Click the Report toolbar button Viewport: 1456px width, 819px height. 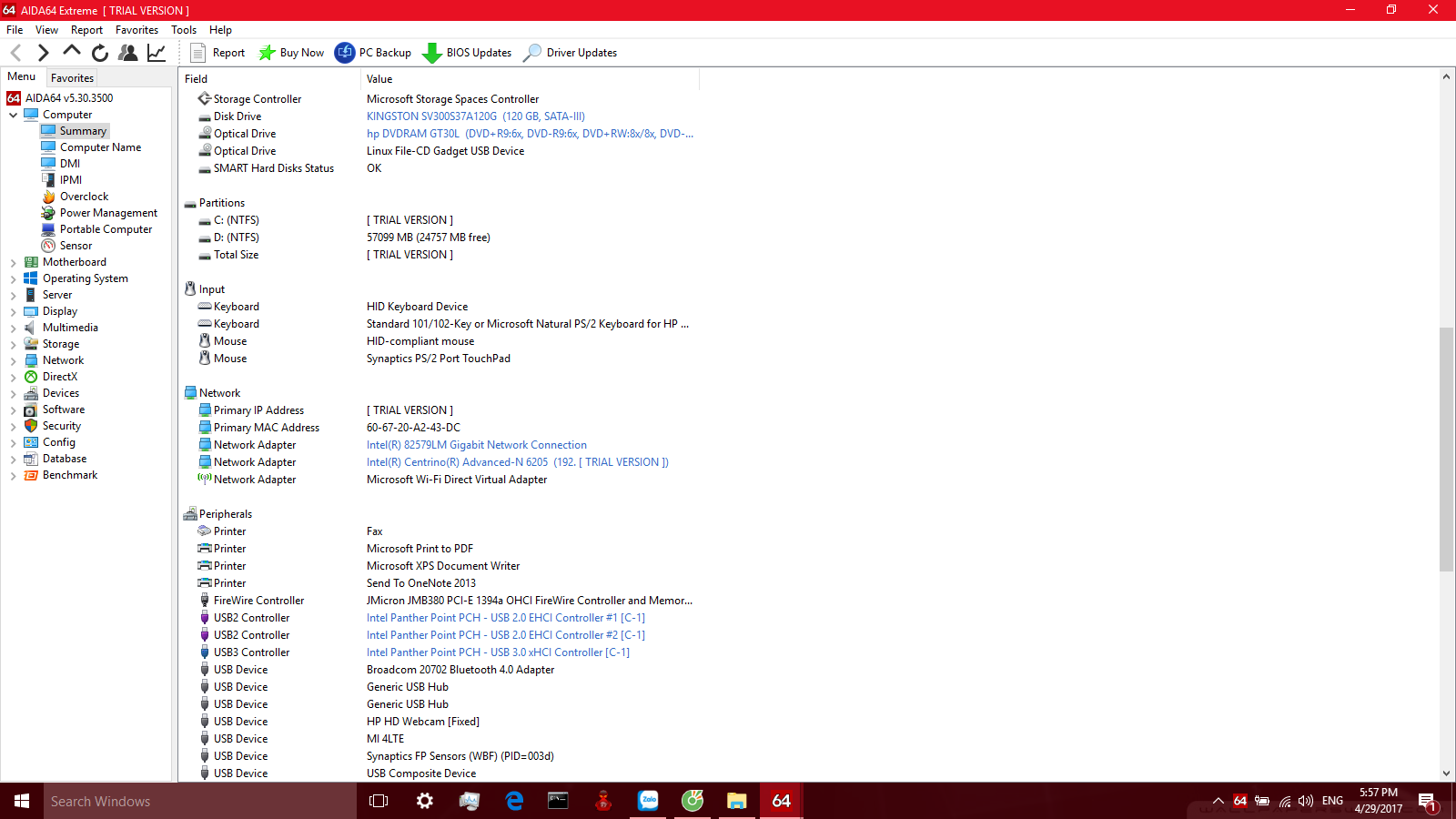pyautogui.click(x=217, y=53)
